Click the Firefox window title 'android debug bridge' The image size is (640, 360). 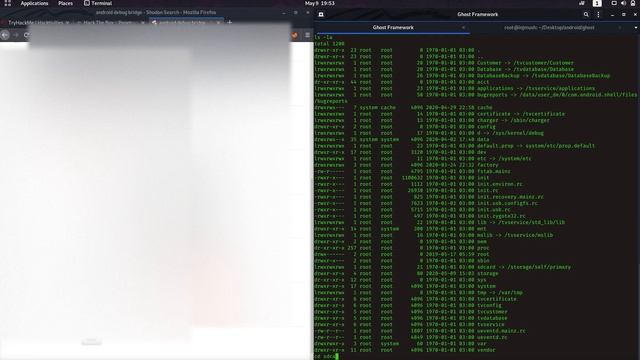(x=156, y=13)
